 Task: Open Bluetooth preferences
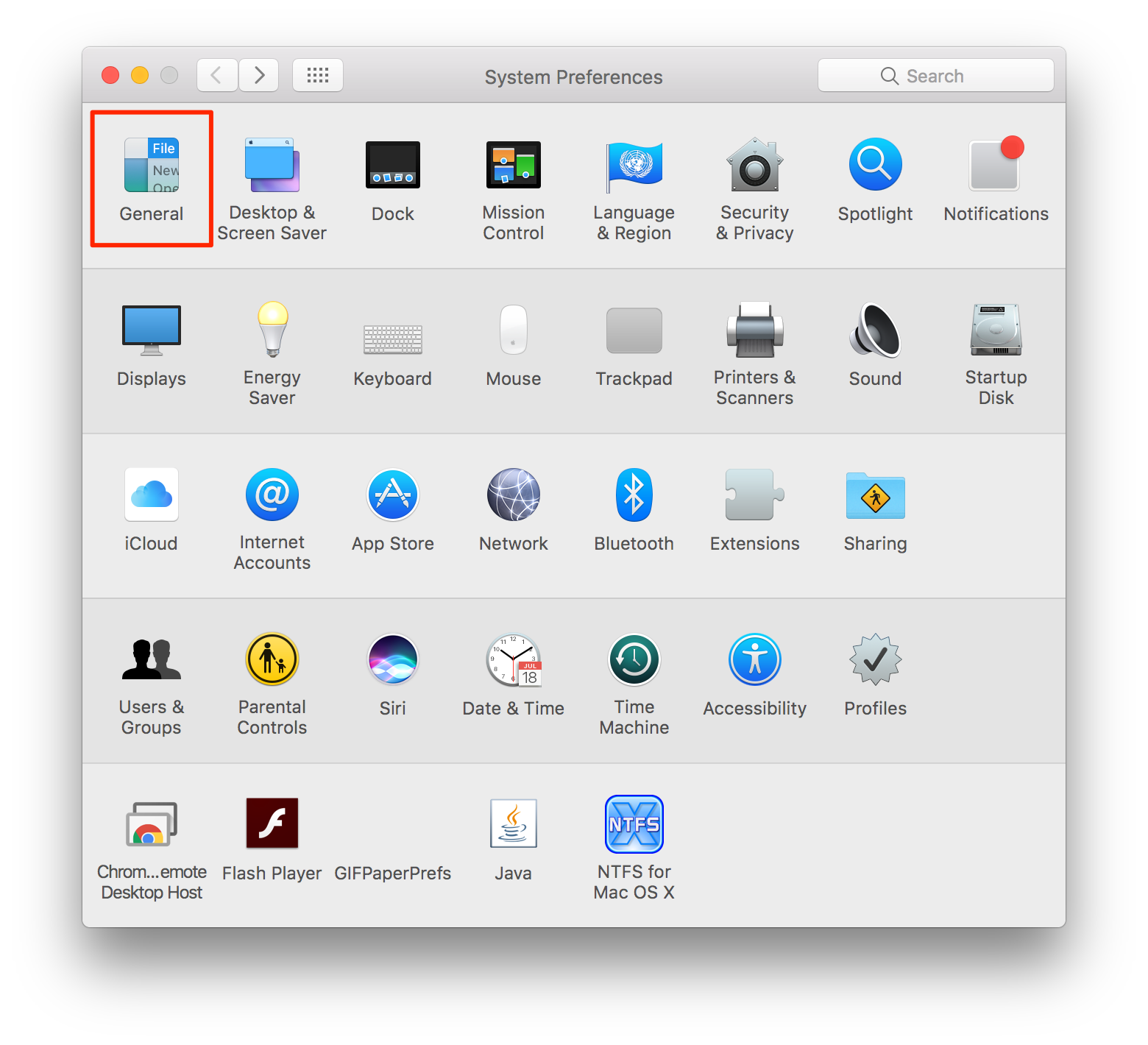(x=634, y=510)
